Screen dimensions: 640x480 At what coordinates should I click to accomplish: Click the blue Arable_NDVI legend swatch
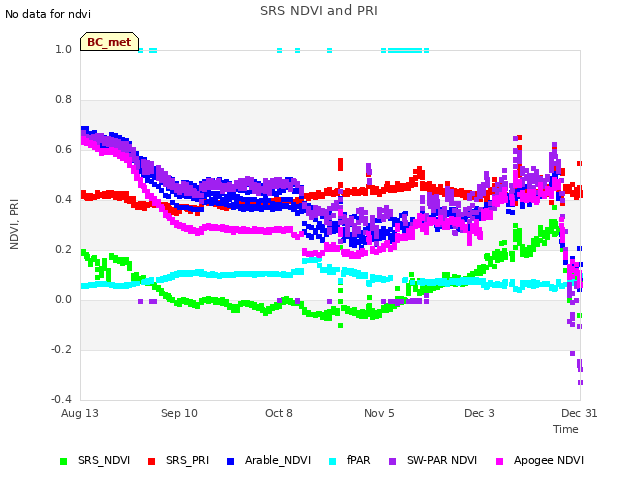230,461
